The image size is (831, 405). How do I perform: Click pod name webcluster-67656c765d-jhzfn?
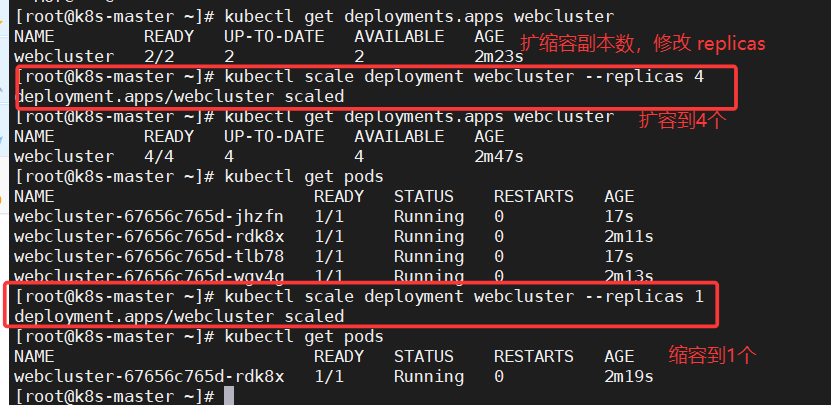[x=149, y=216]
